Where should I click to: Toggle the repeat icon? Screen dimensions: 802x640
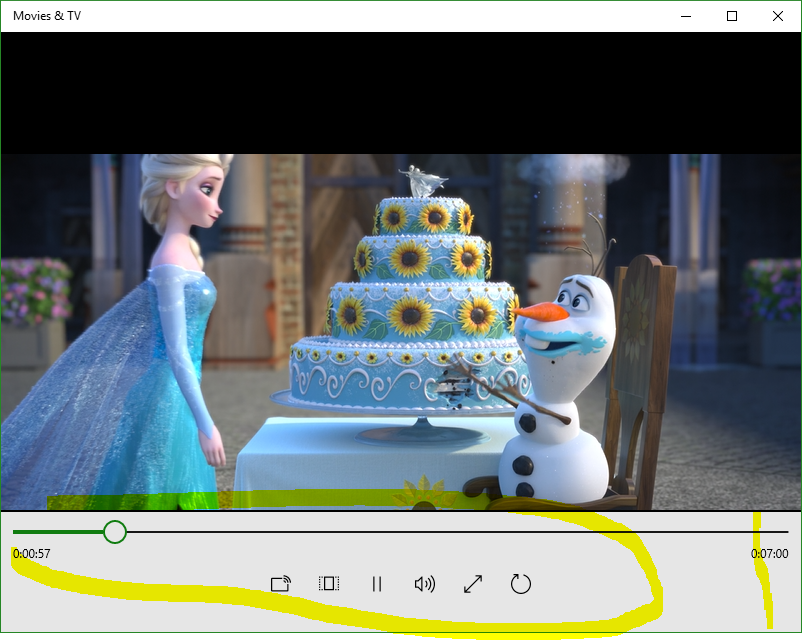[x=521, y=584]
